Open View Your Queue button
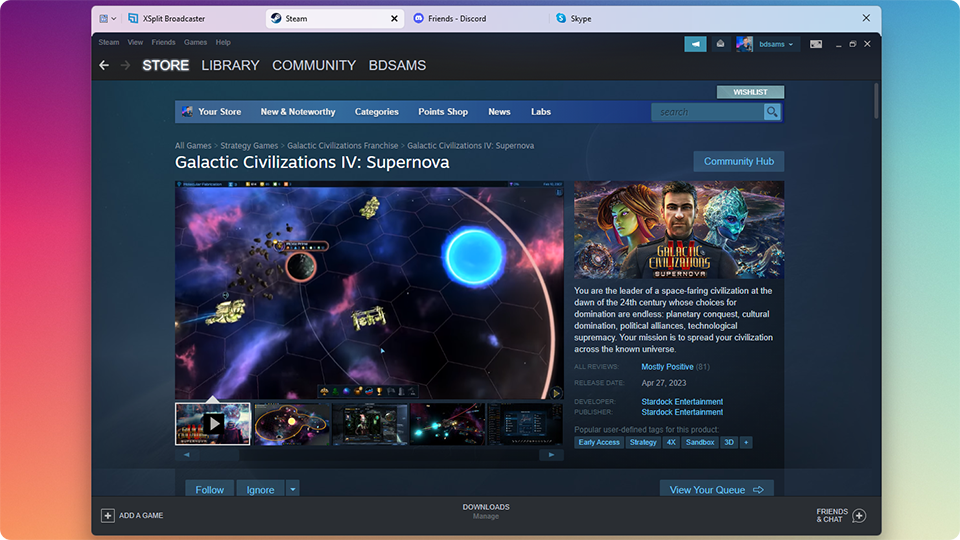Viewport: 960px width, 540px height. (x=716, y=490)
